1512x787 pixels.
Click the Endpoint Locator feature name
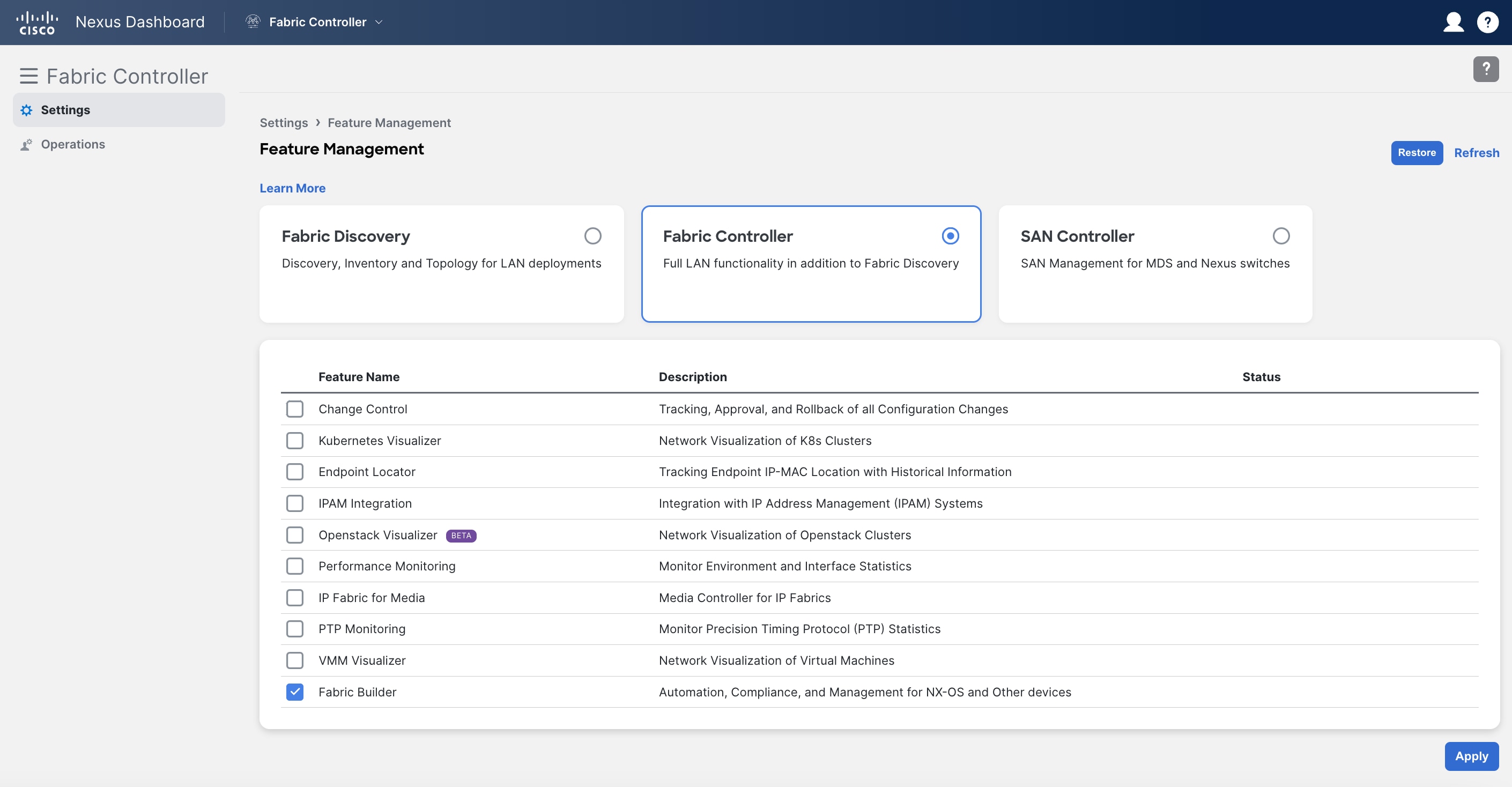tap(367, 472)
